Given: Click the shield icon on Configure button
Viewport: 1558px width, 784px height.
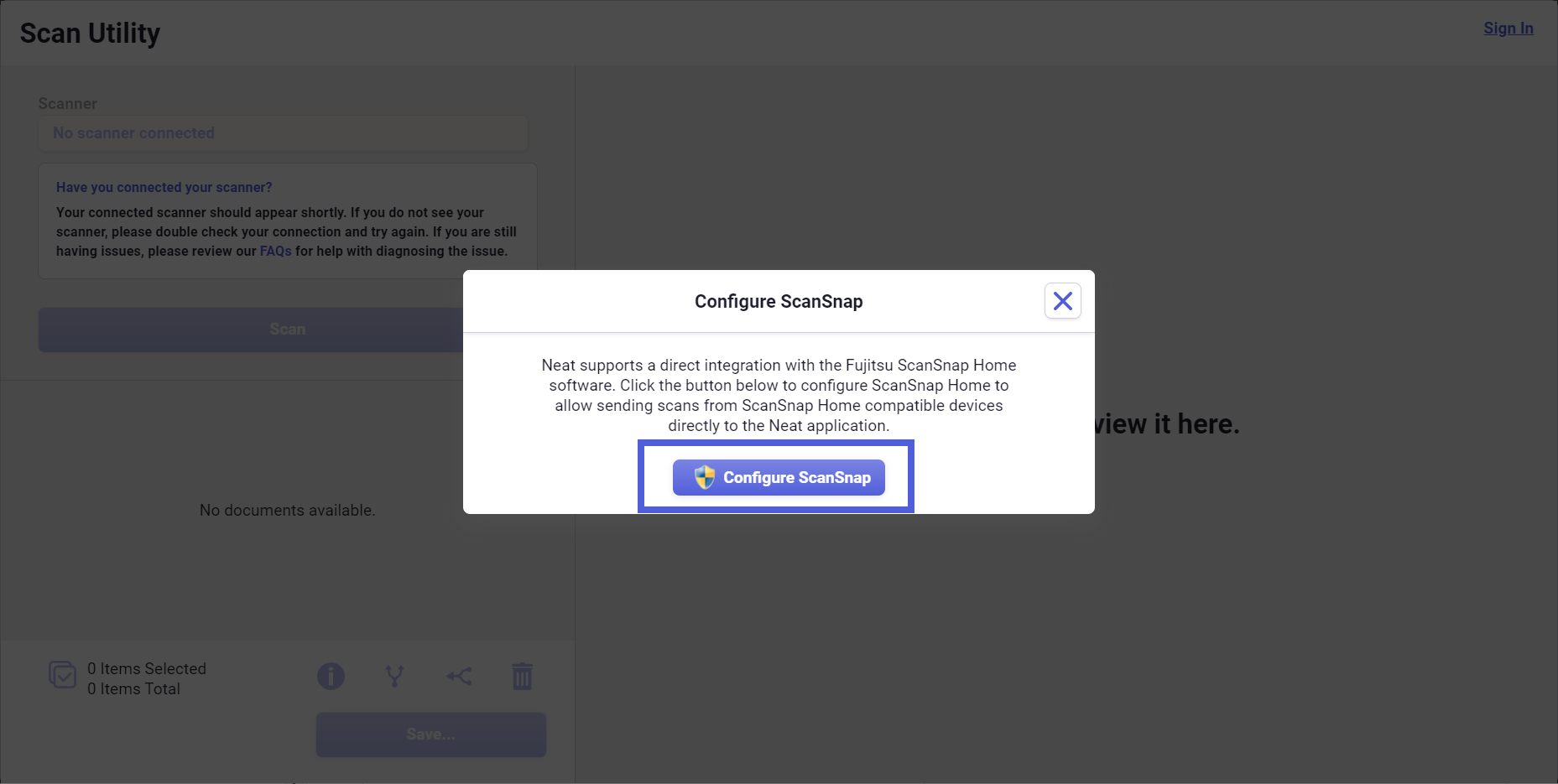Looking at the screenshot, I should tap(705, 477).
